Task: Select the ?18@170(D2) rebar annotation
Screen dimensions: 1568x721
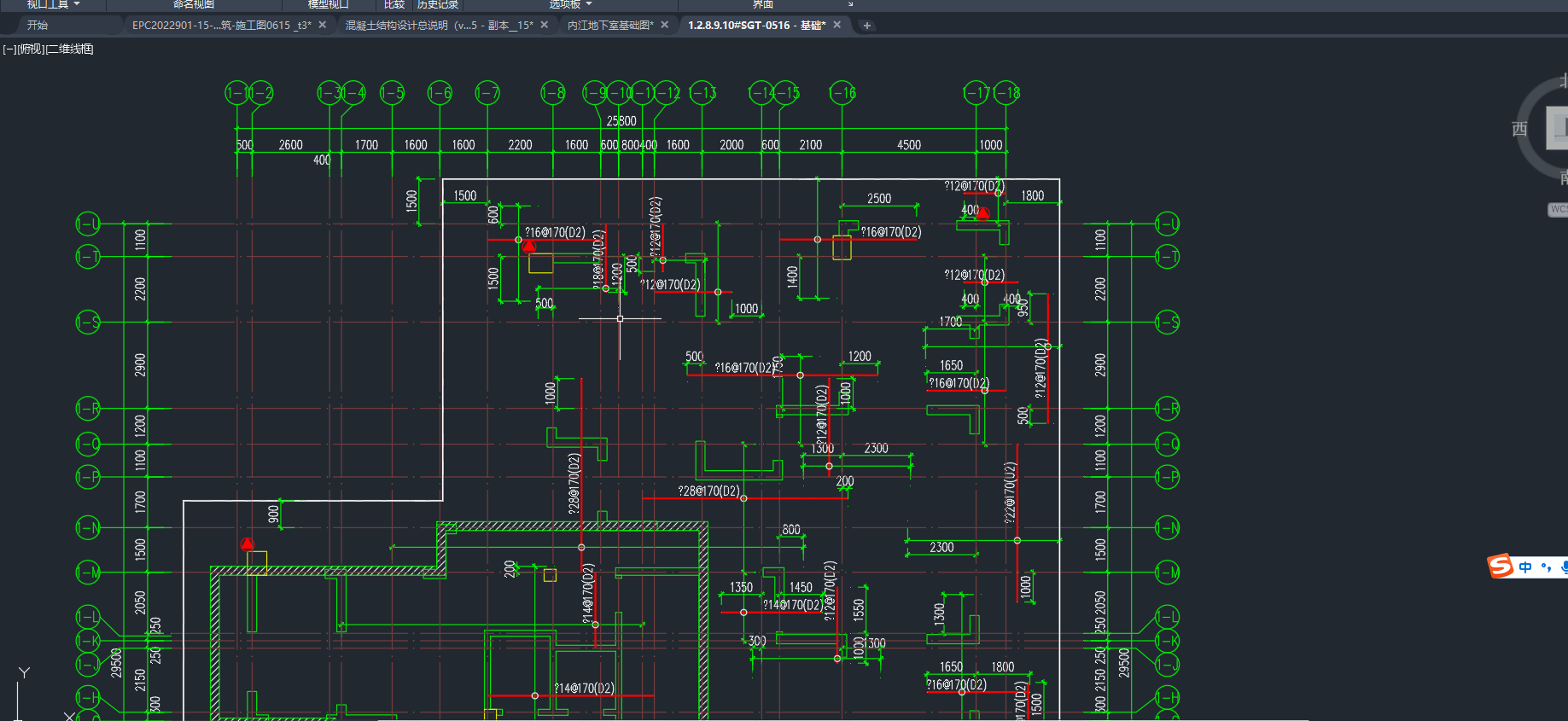Action: pos(598,259)
